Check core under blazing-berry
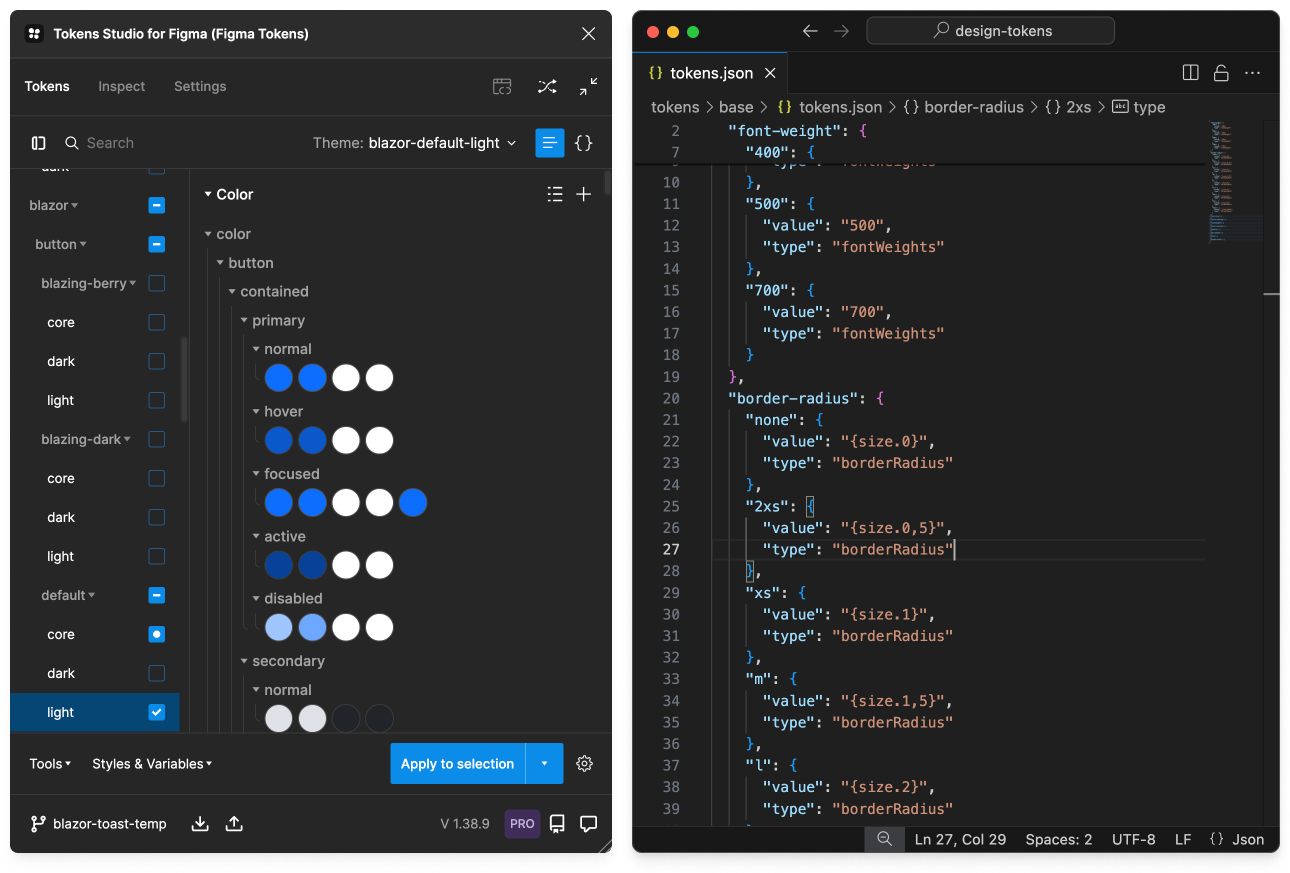 pos(157,322)
